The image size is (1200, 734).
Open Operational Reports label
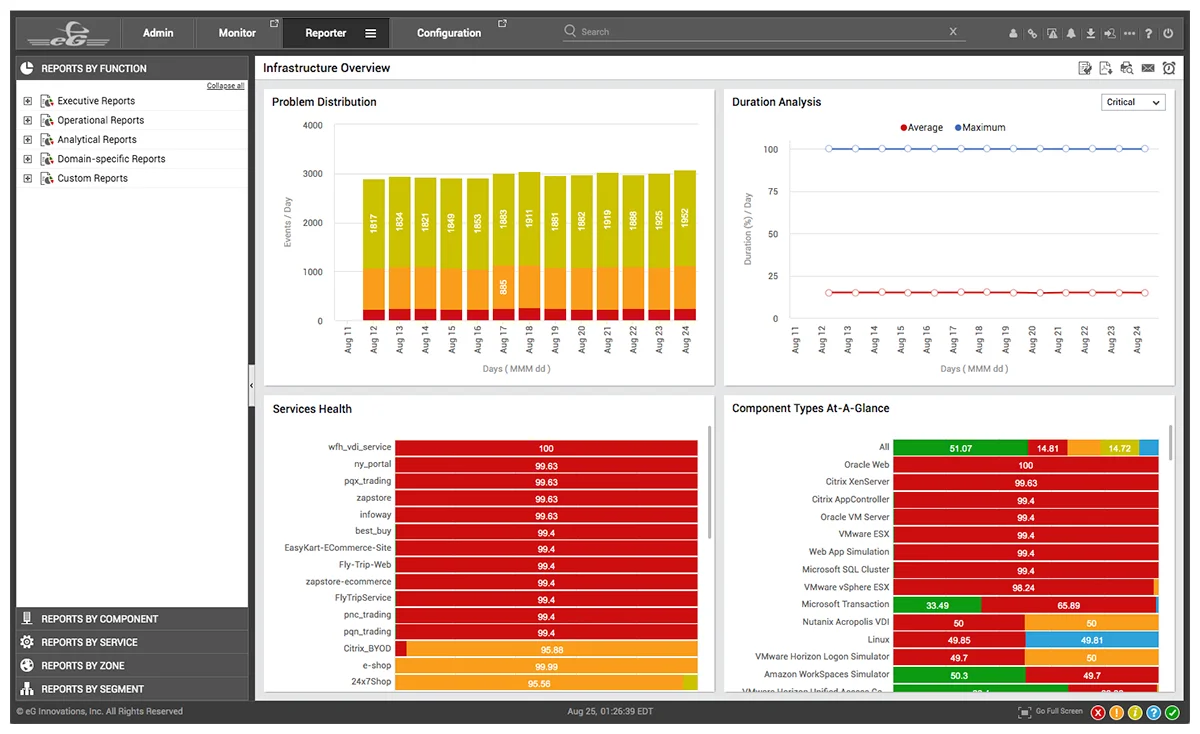click(101, 120)
